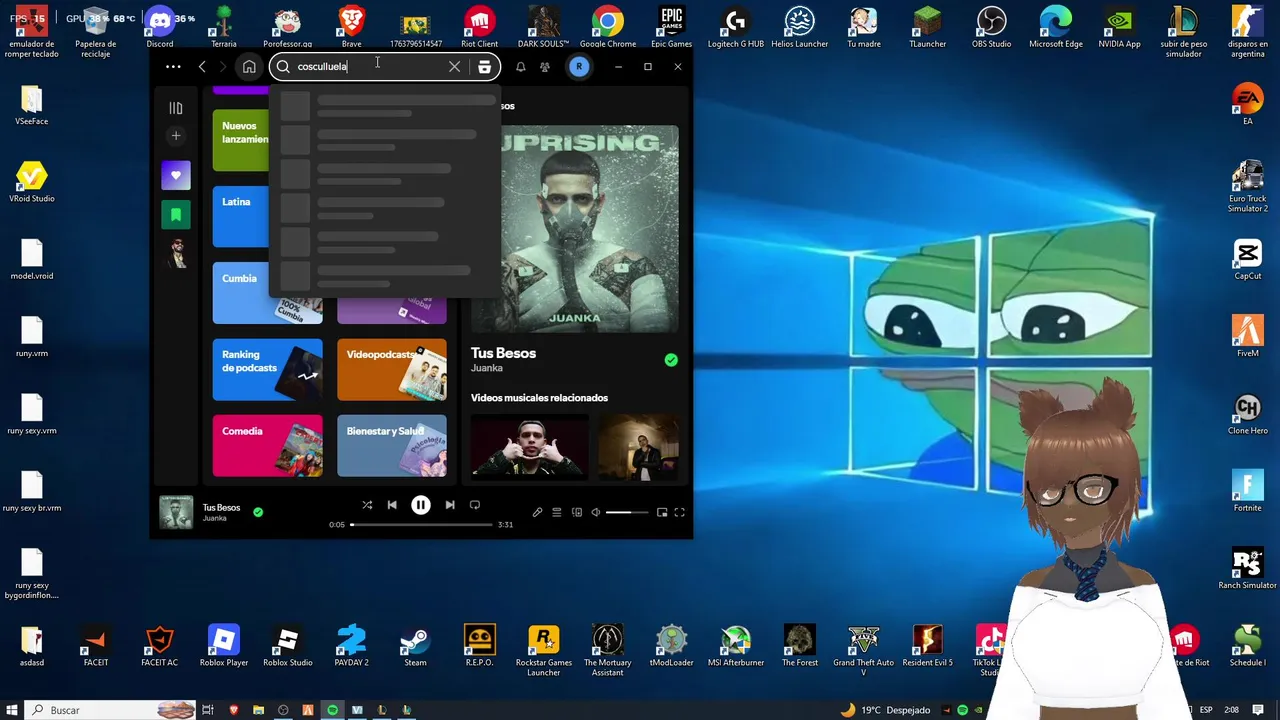Open Riot Client desktop icon
The image size is (1280, 720).
pyautogui.click(x=479, y=27)
